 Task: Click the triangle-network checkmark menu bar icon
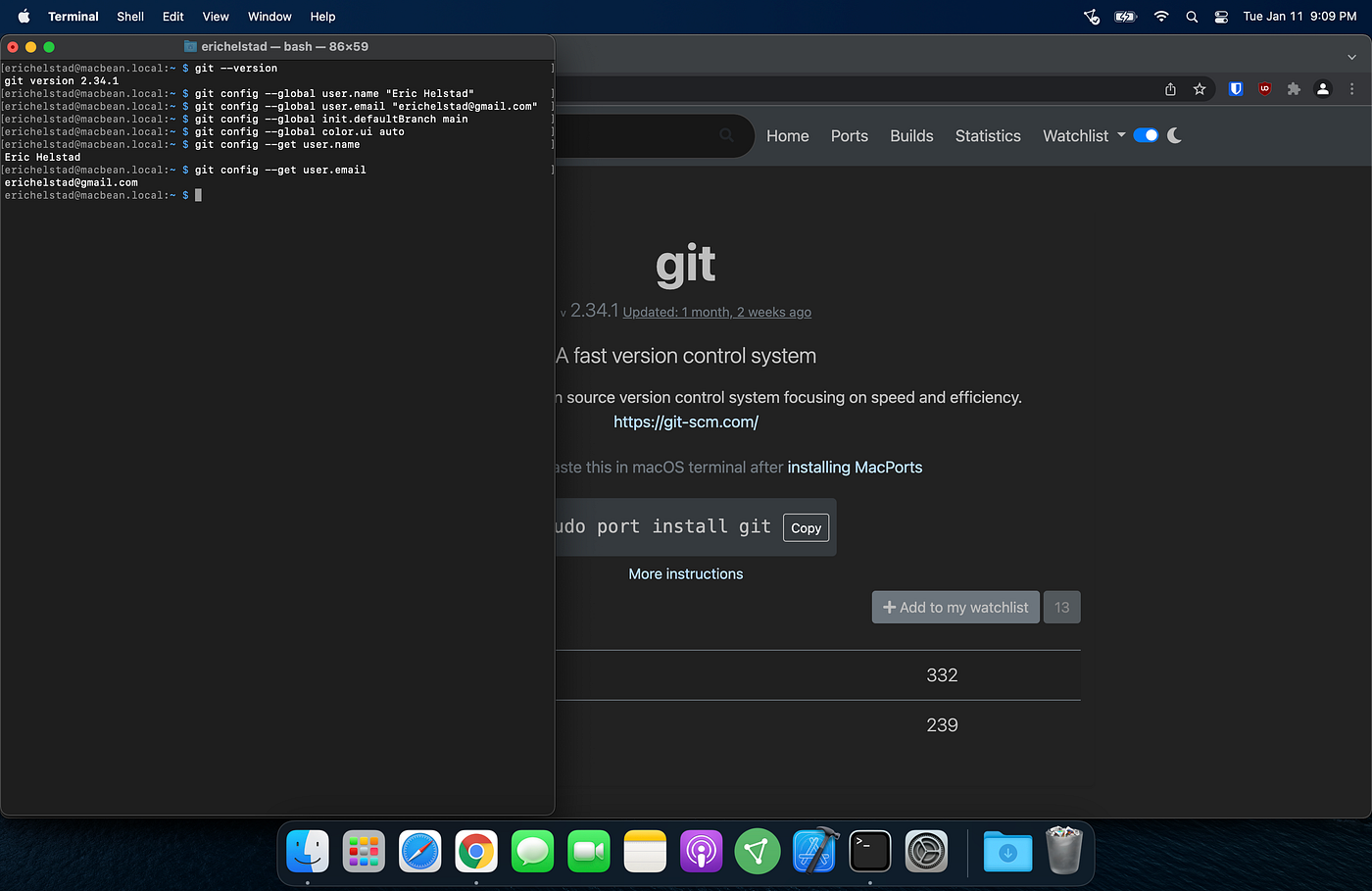pyautogui.click(x=1092, y=17)
